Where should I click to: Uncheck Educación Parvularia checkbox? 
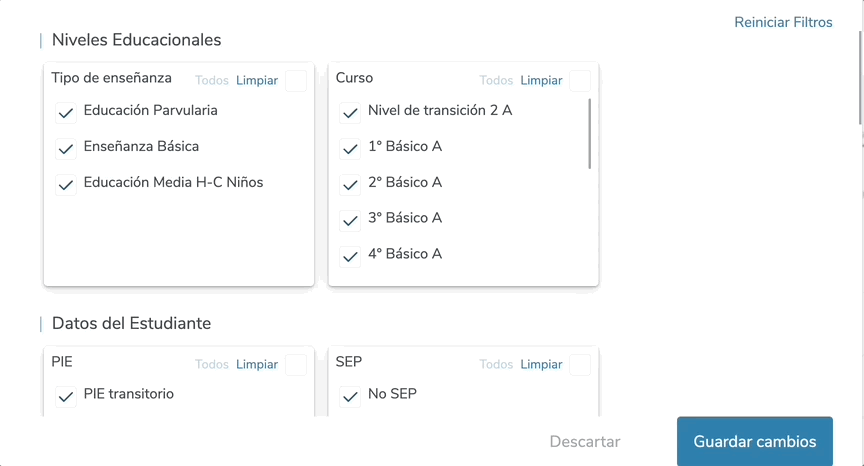(66, 113)
